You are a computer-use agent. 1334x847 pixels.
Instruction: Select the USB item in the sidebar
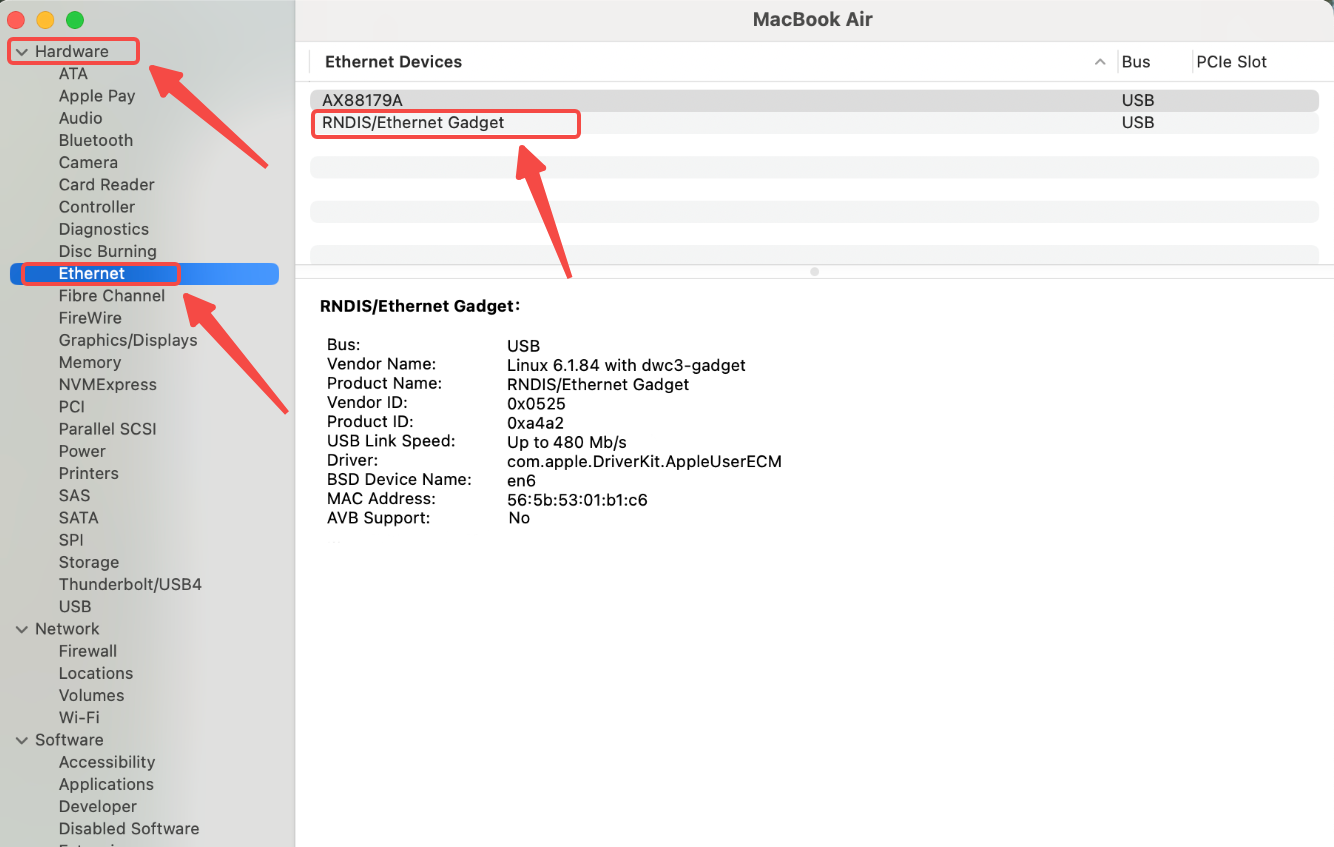pyautogui.click(x=75, y=607)
